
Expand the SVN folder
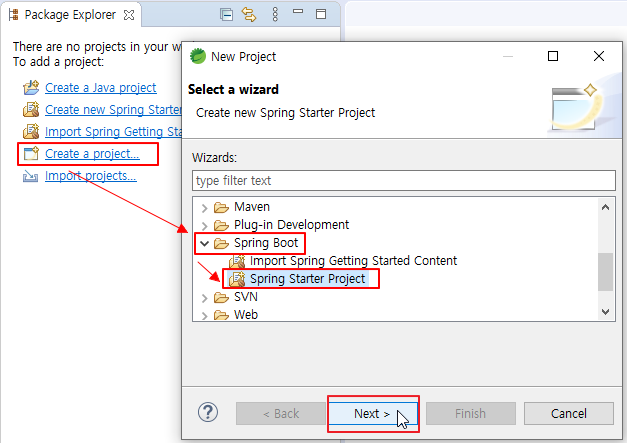(204, 297)
